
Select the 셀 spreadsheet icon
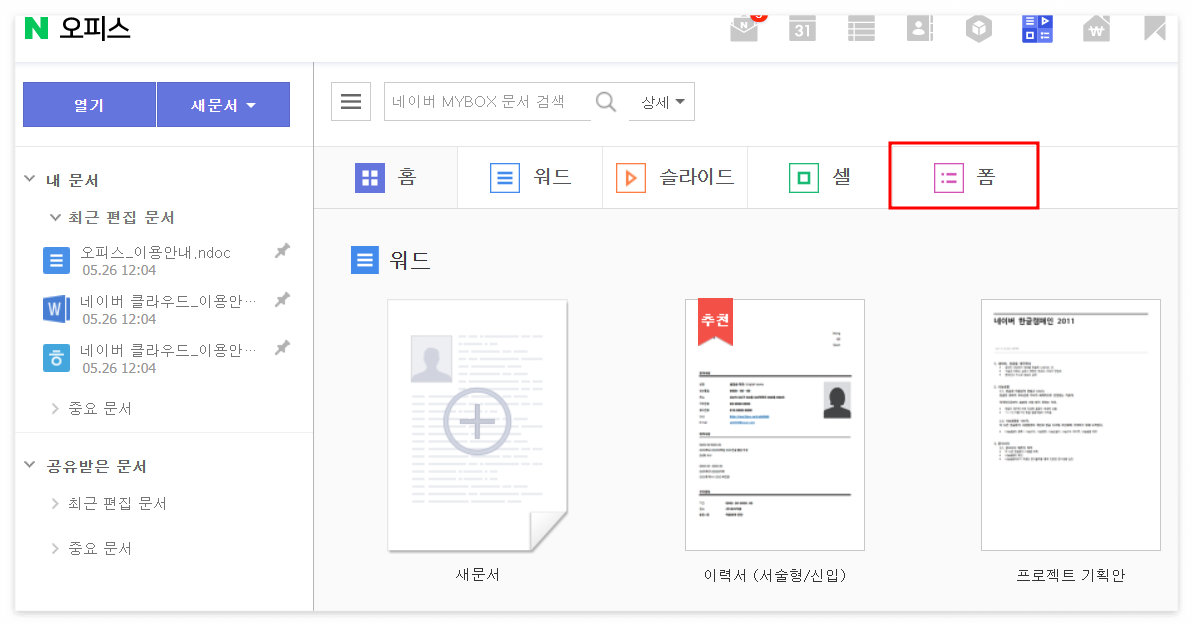[802, 176]
